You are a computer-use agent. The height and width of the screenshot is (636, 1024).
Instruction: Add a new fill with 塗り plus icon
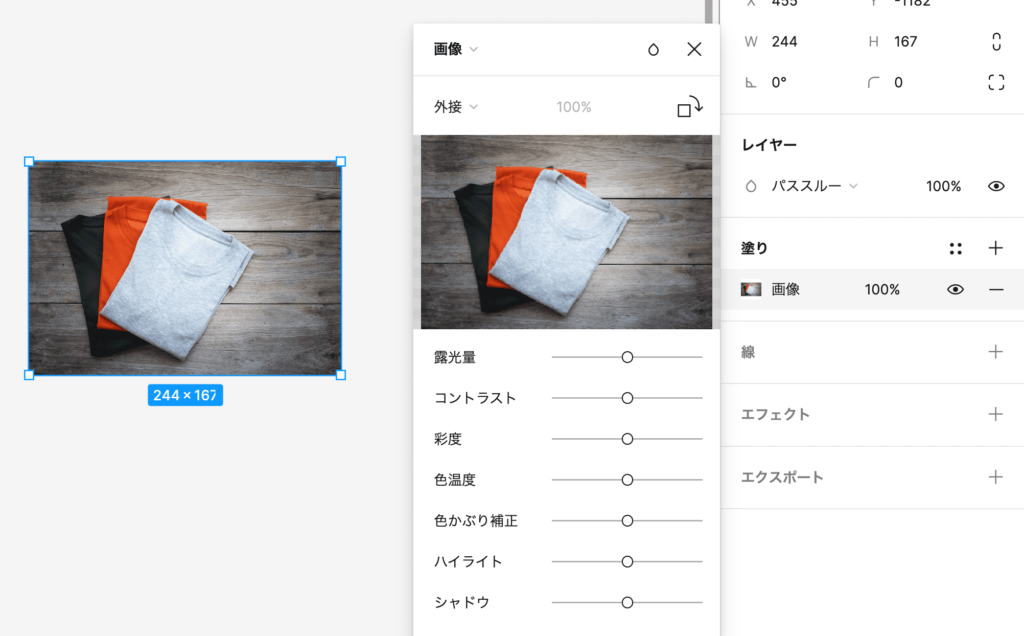[x=995, y=248]
